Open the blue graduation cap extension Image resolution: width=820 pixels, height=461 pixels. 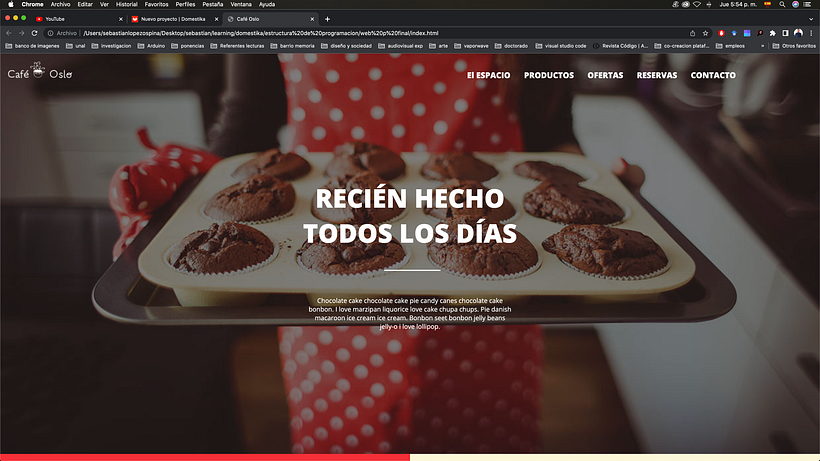point(734,33)
